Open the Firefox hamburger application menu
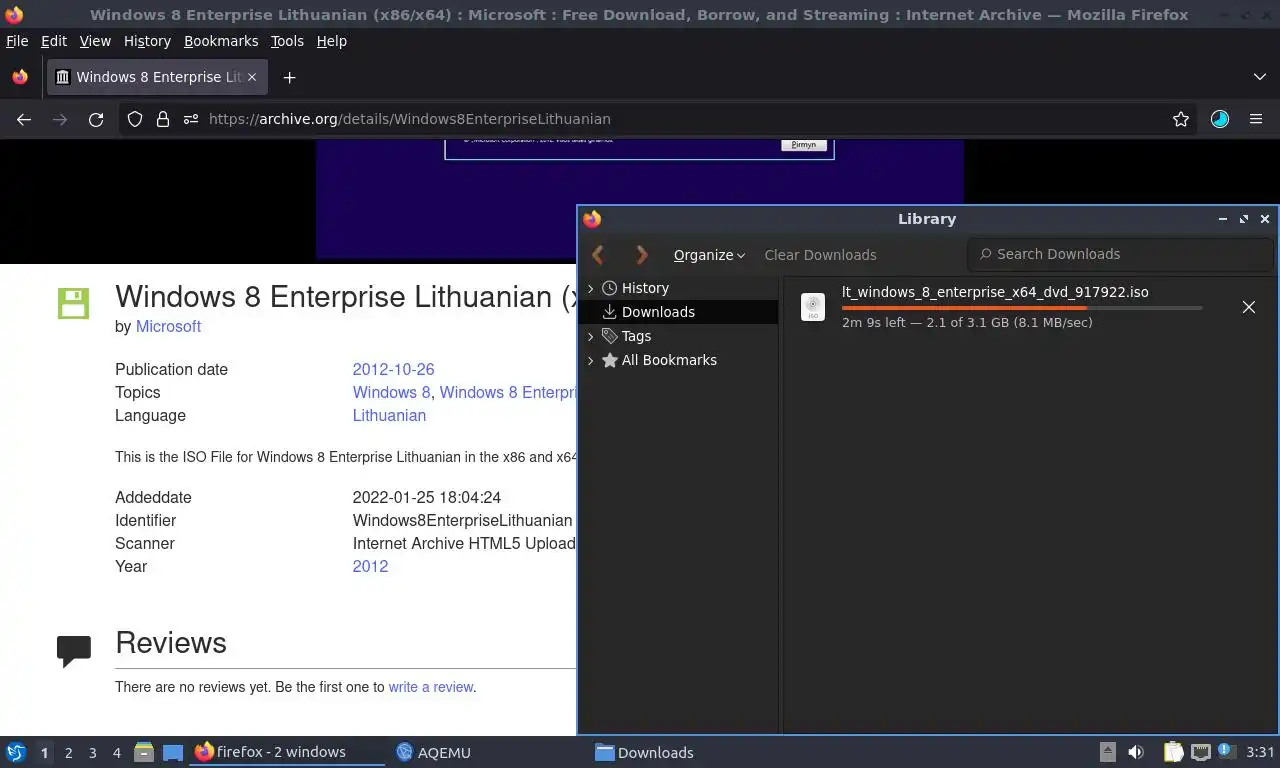The image size is (1280, 768). coord(1256,119)
